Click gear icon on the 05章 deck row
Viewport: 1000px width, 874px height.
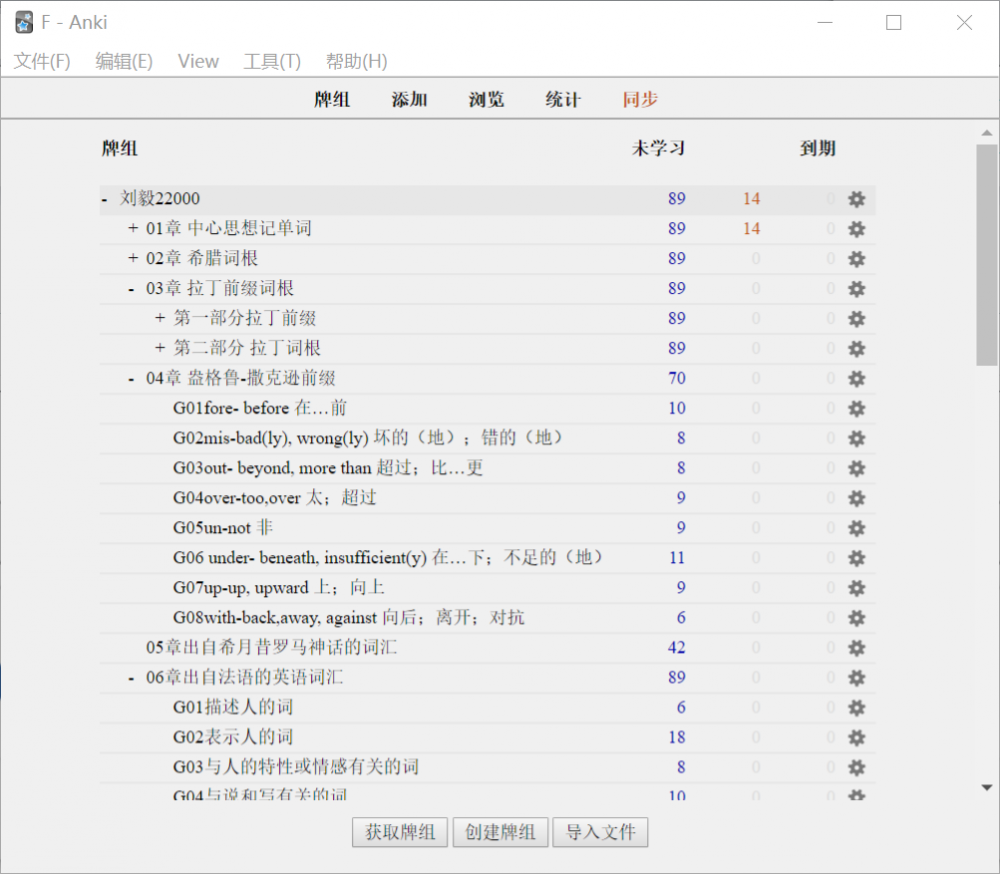857,648
